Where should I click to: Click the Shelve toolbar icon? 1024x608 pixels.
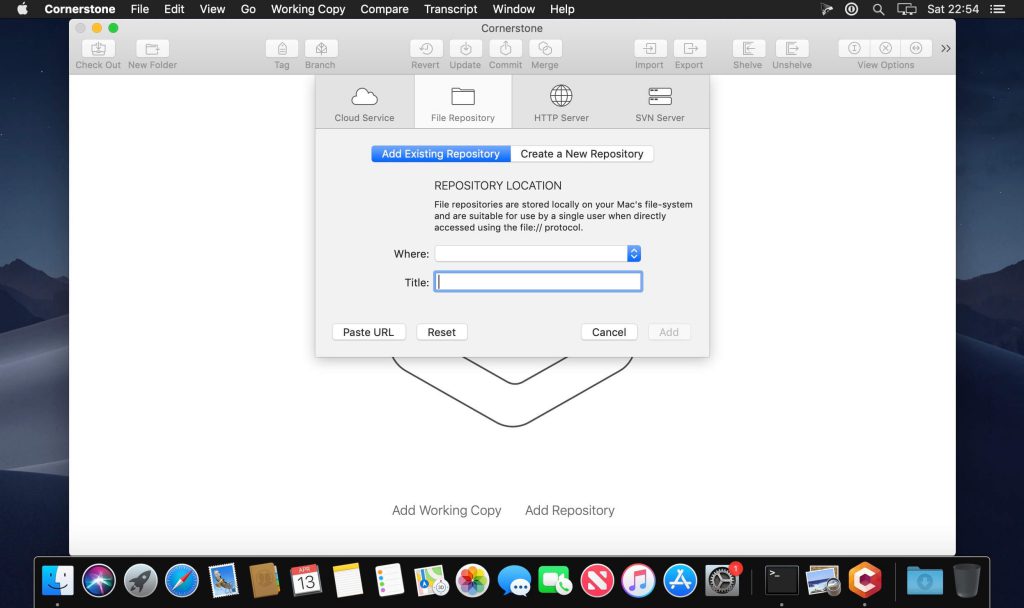click(x=748, y=49)
